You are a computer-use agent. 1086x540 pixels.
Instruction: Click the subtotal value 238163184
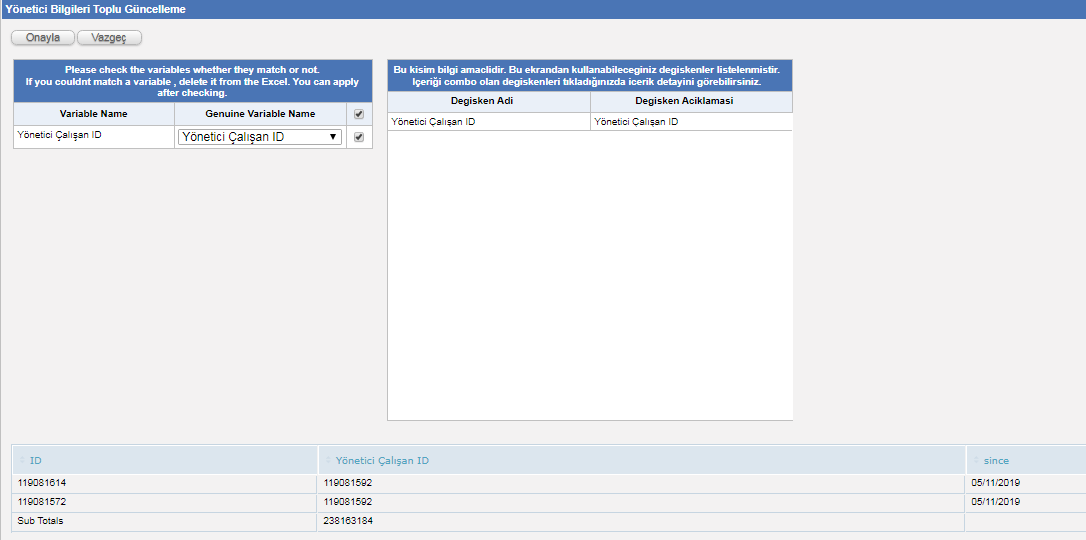pos(348,521)
